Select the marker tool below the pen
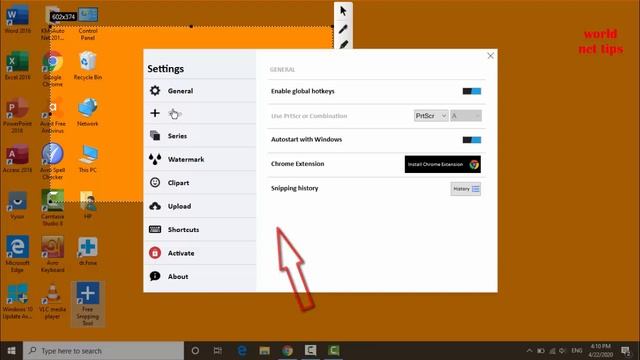This screenshot has width=640, height=360. pos(343,44)
